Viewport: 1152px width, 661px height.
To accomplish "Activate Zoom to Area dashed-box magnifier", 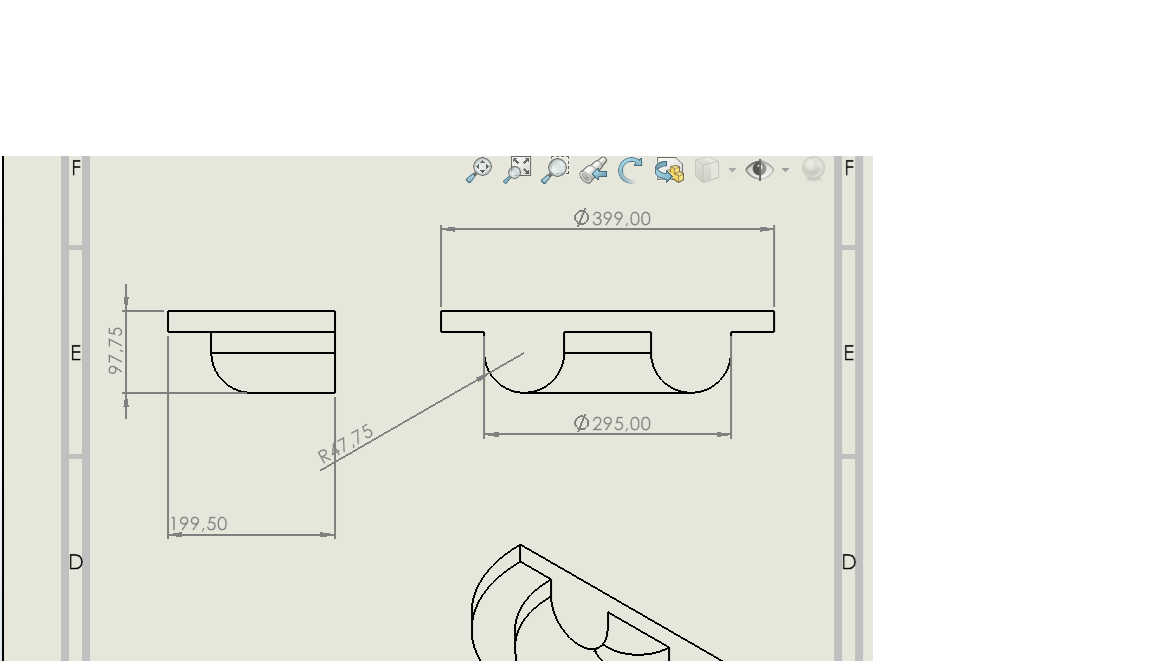I will click(555, 170).
